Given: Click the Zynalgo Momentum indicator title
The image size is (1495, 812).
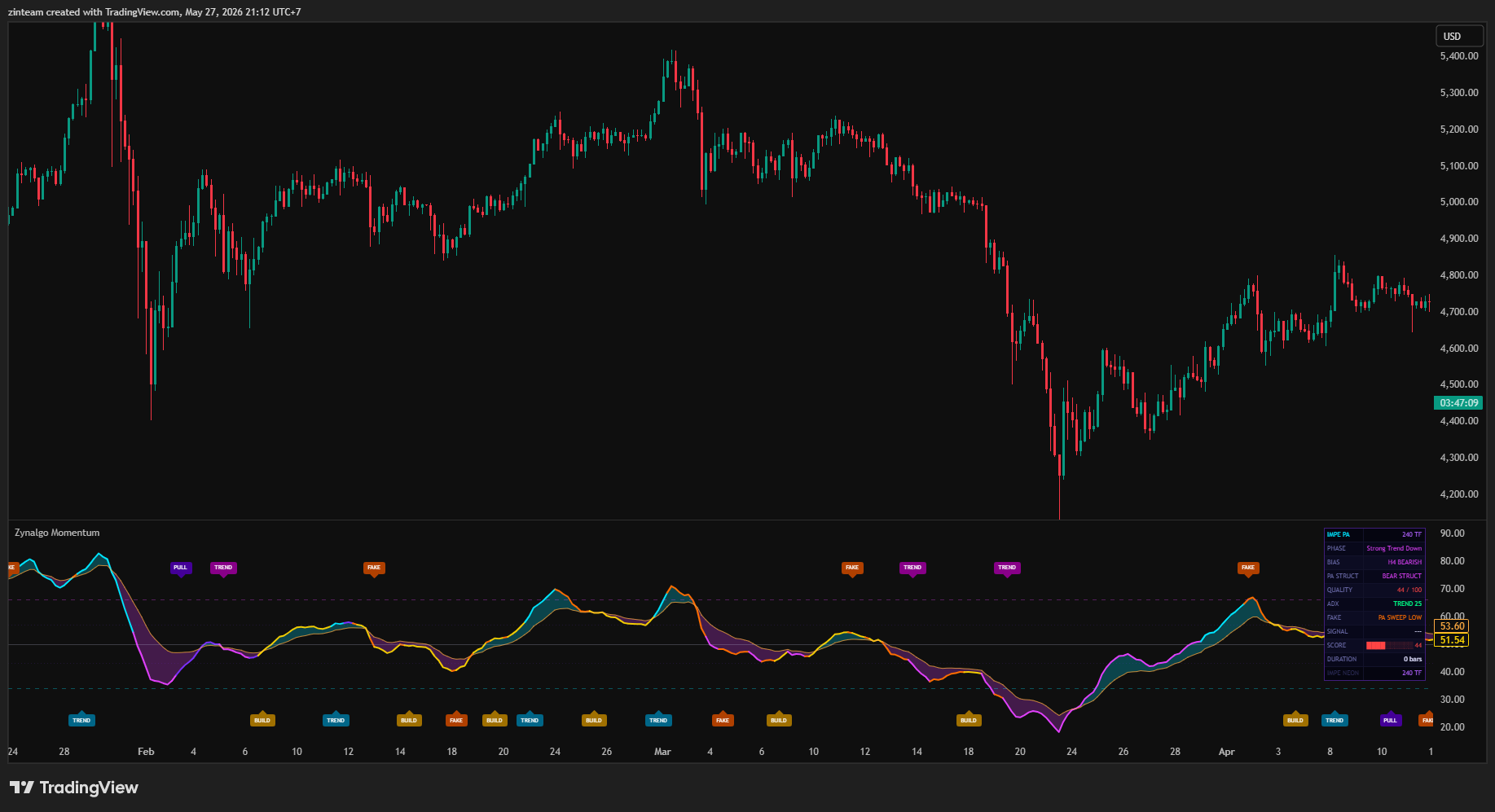Looking at the screenshot, I should 57,533.
